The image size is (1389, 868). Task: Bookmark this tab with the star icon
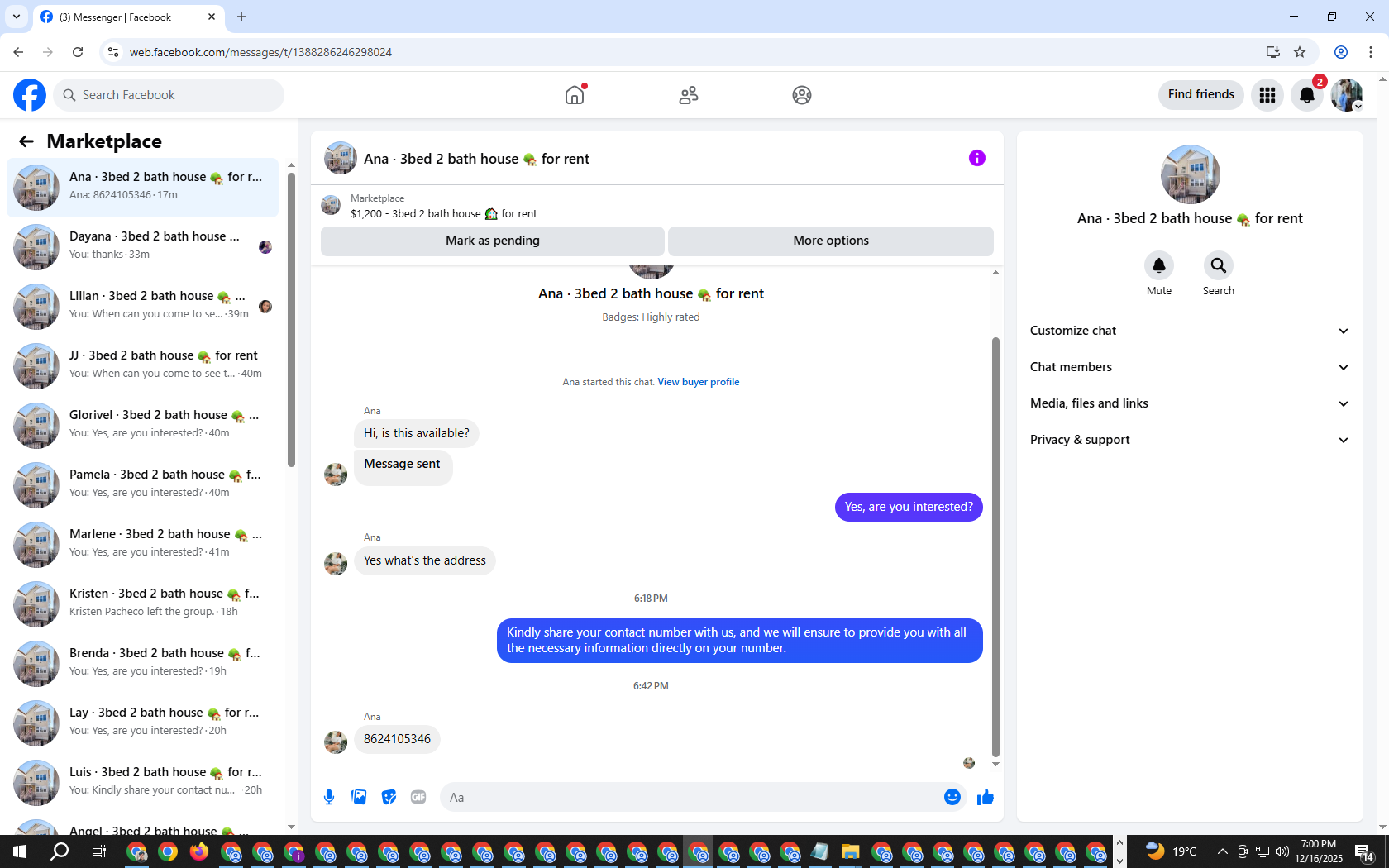point(1300,52)
